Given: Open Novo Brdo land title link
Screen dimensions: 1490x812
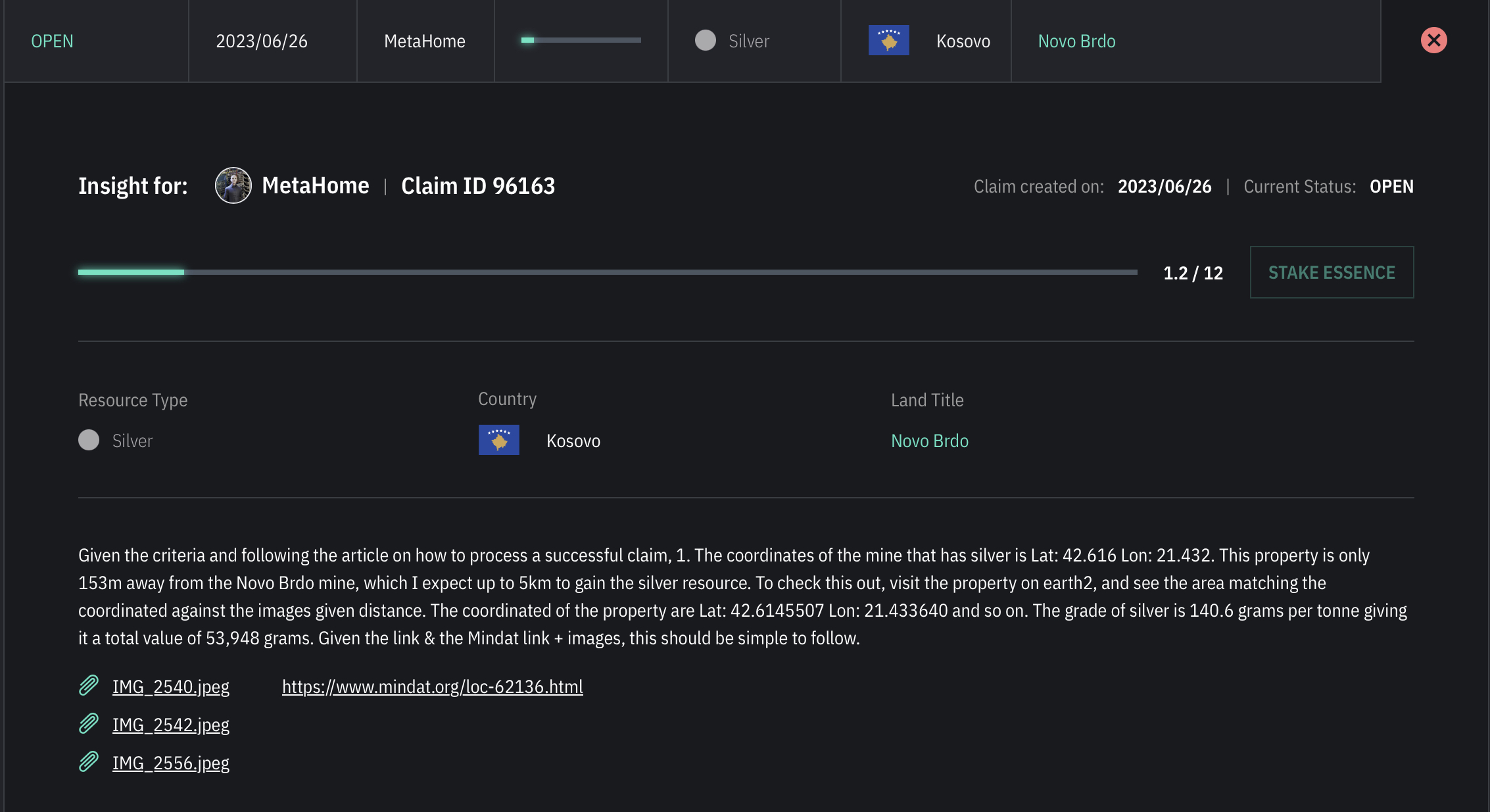Looking at the screenshot, I should (929, 441).
